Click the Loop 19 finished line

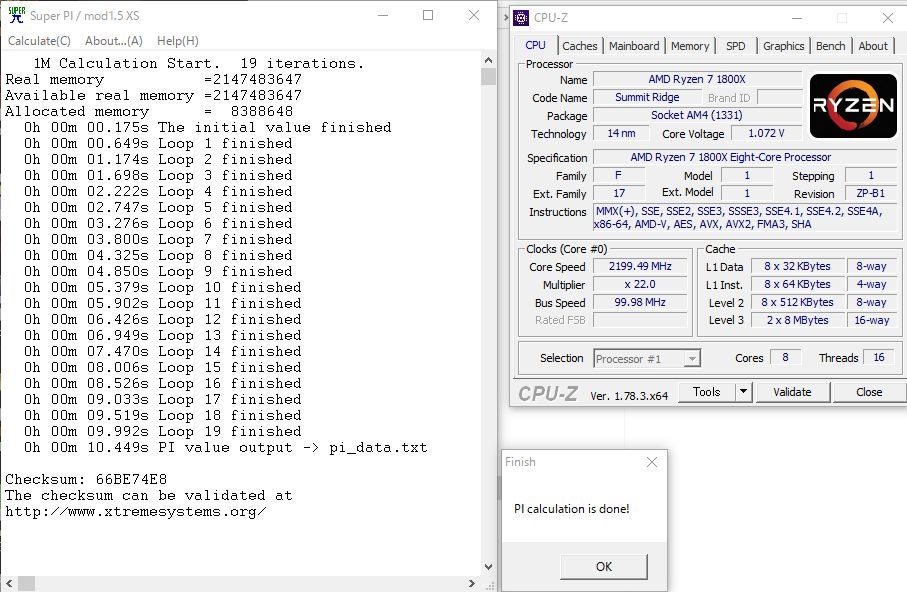(163, 432)
